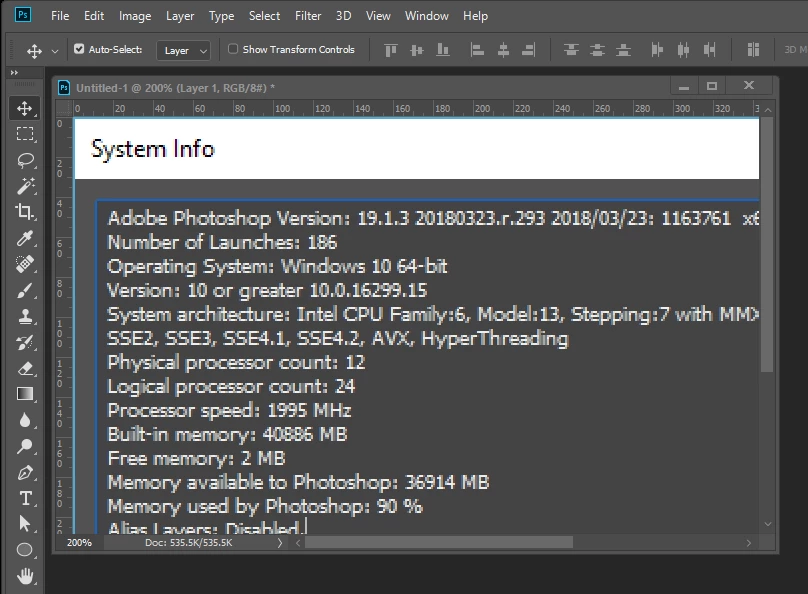808x594 pixels.
Task: Open the Layer menu
Action: click(x=180, y=16)
